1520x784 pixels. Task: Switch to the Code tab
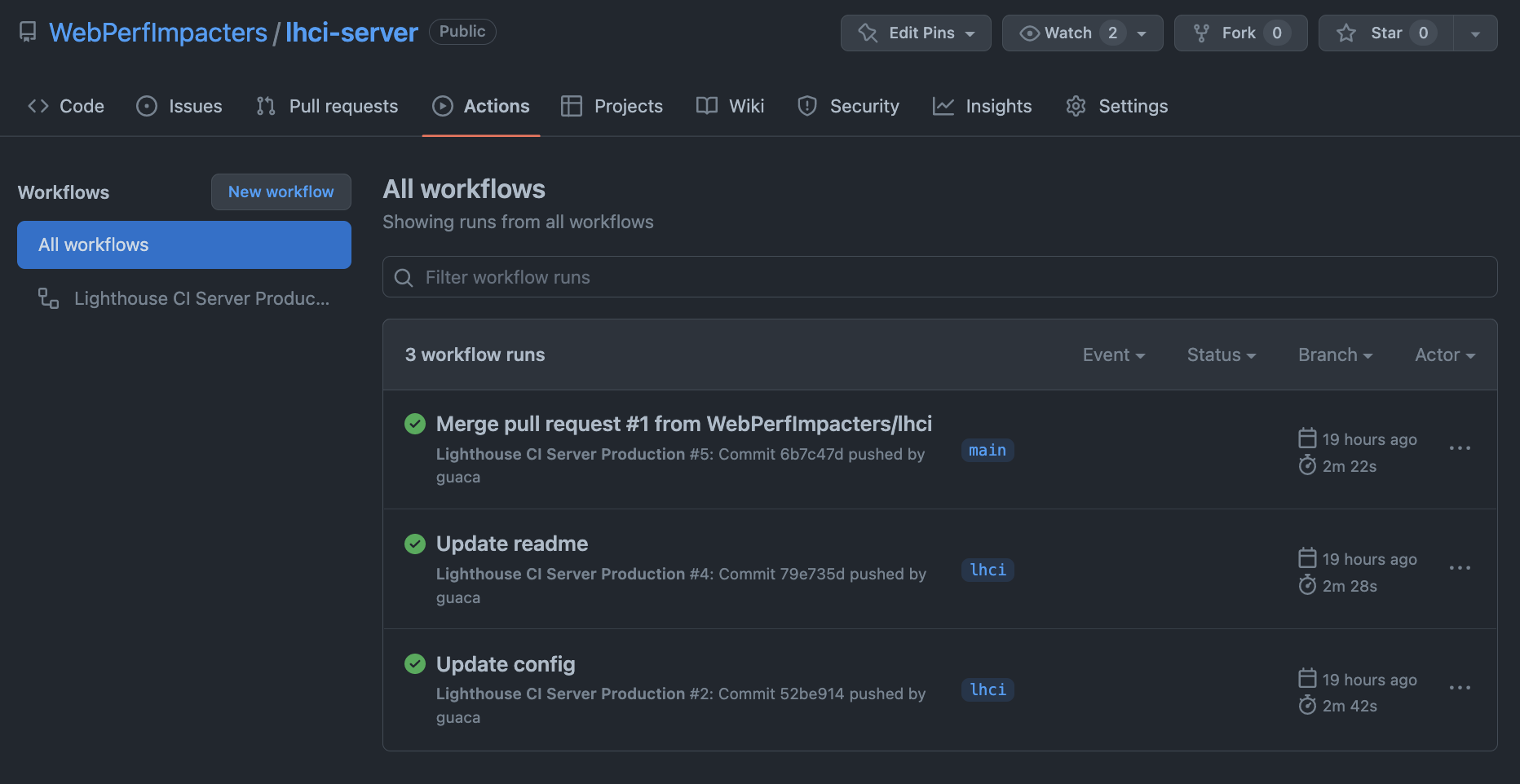(x=66, y=106)
